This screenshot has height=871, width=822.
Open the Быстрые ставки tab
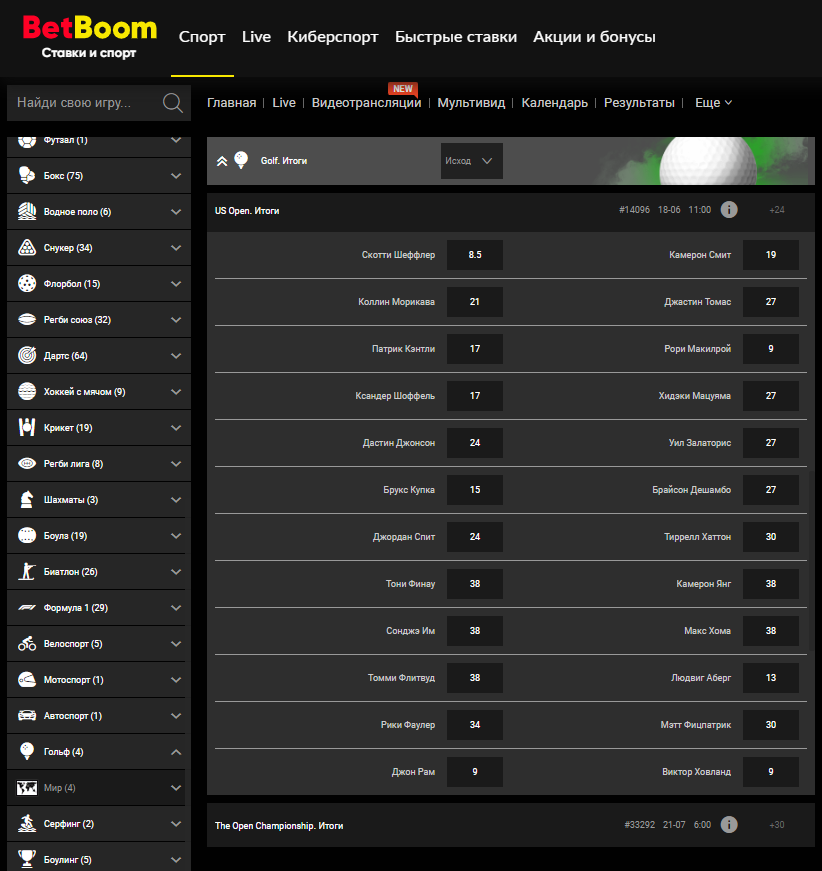tap(456, 37)
